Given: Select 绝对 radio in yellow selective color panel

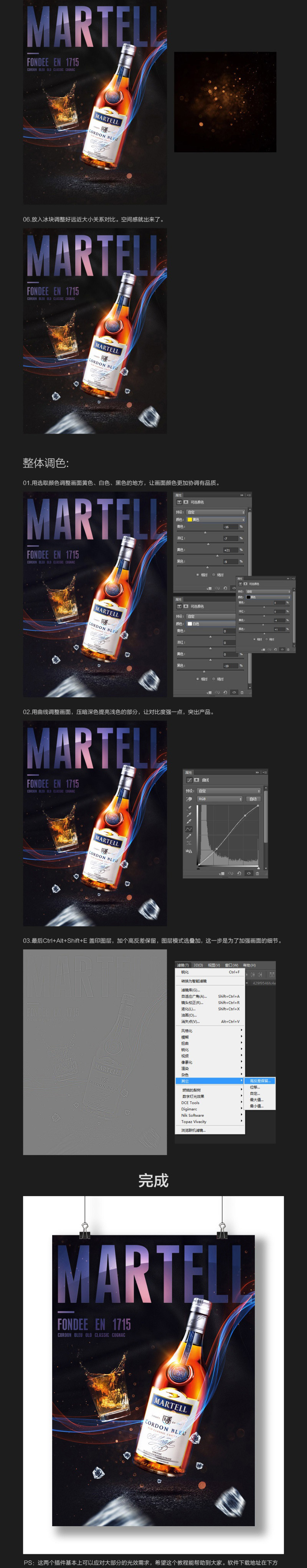Looking at the screenshot, I should click(213, 574).
